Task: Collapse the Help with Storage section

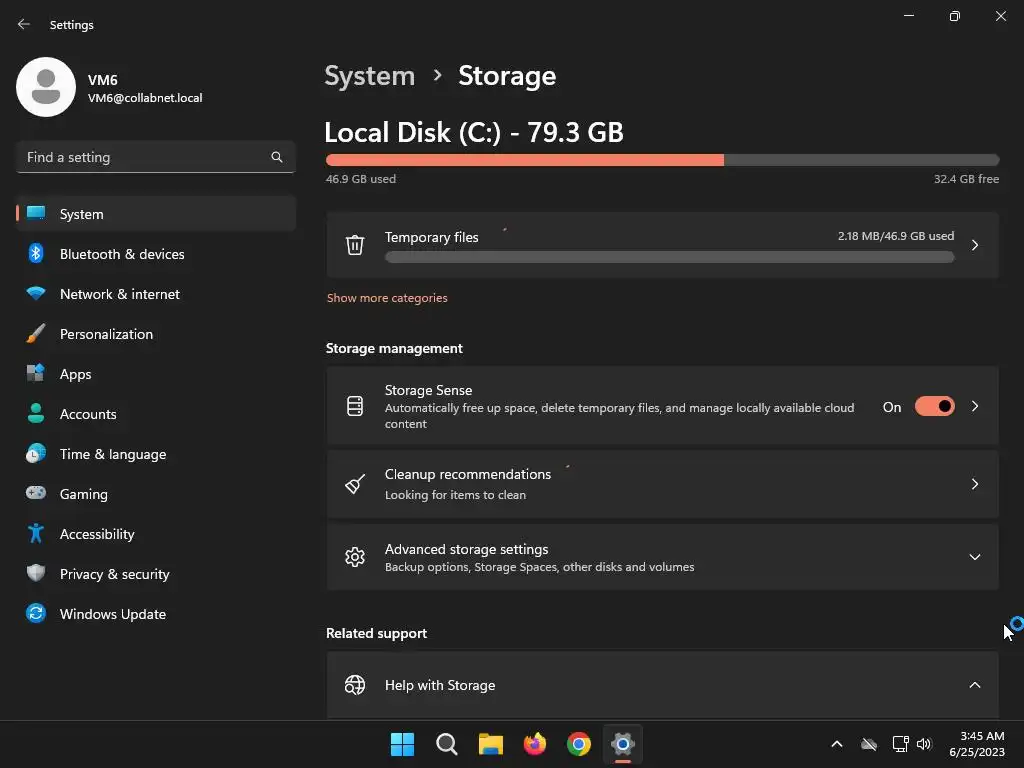Action: 974,685
